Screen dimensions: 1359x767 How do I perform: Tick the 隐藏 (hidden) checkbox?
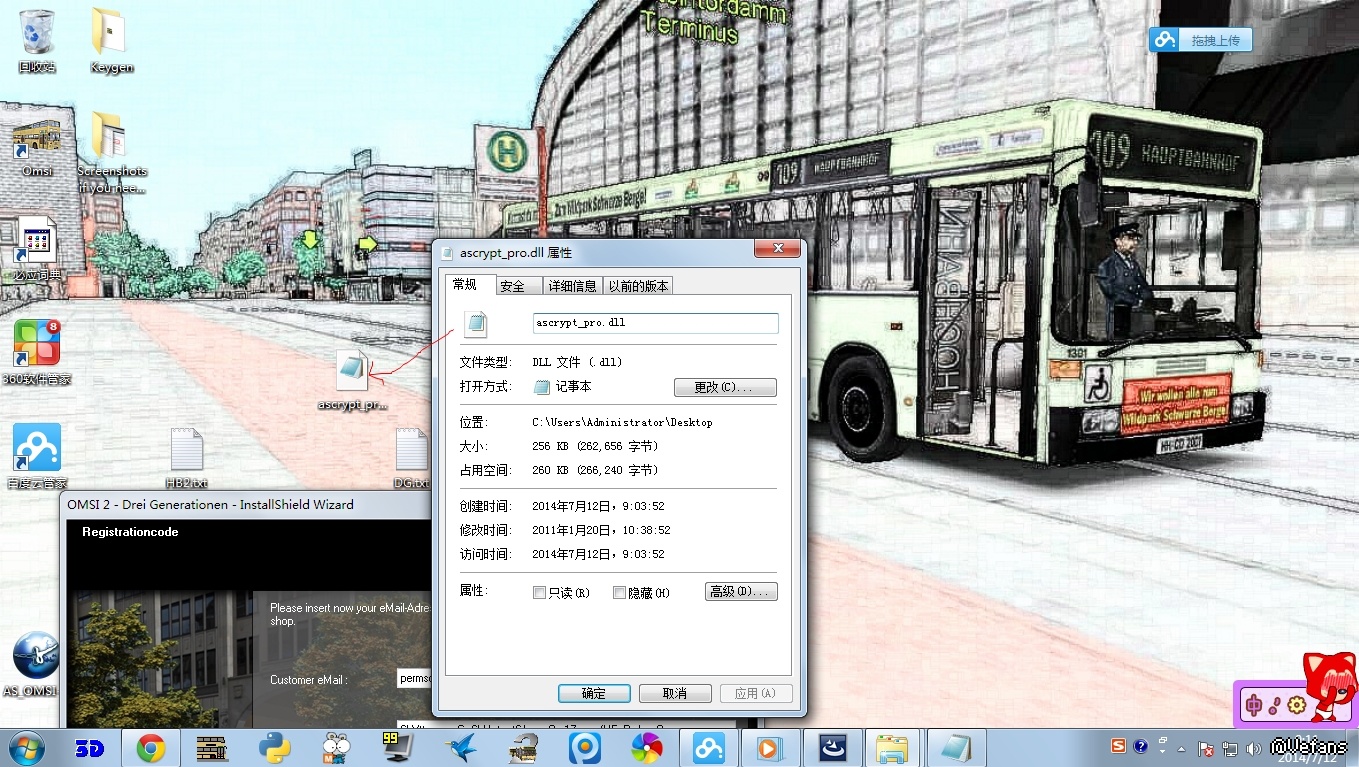tap(619, 593)
